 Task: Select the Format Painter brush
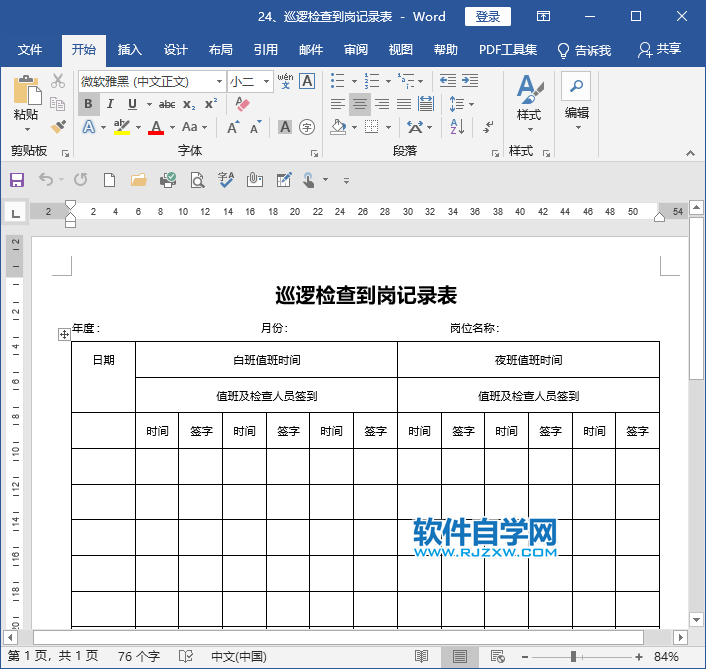point(58,127)
